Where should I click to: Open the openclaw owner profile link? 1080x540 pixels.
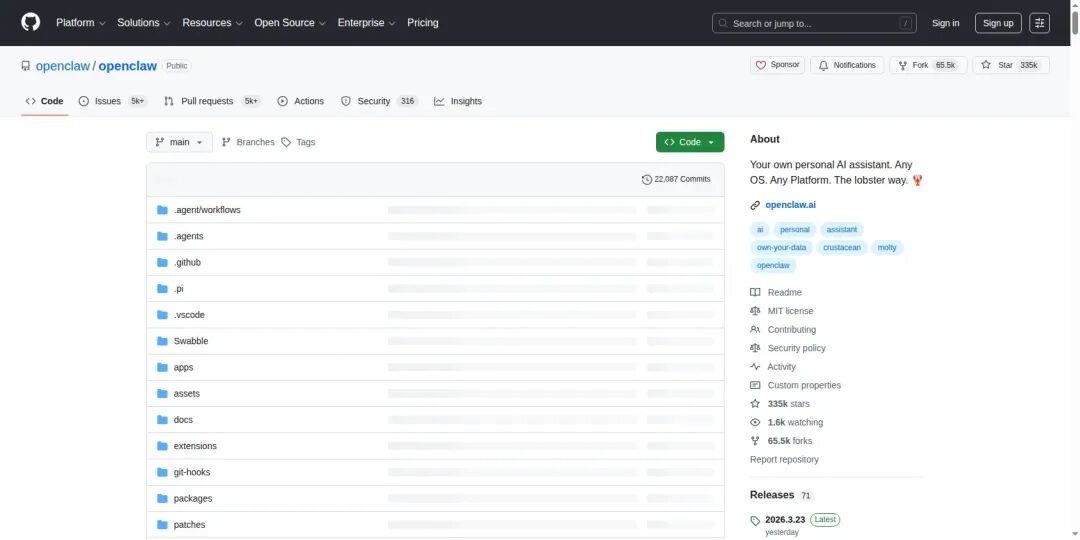(63, 66)
